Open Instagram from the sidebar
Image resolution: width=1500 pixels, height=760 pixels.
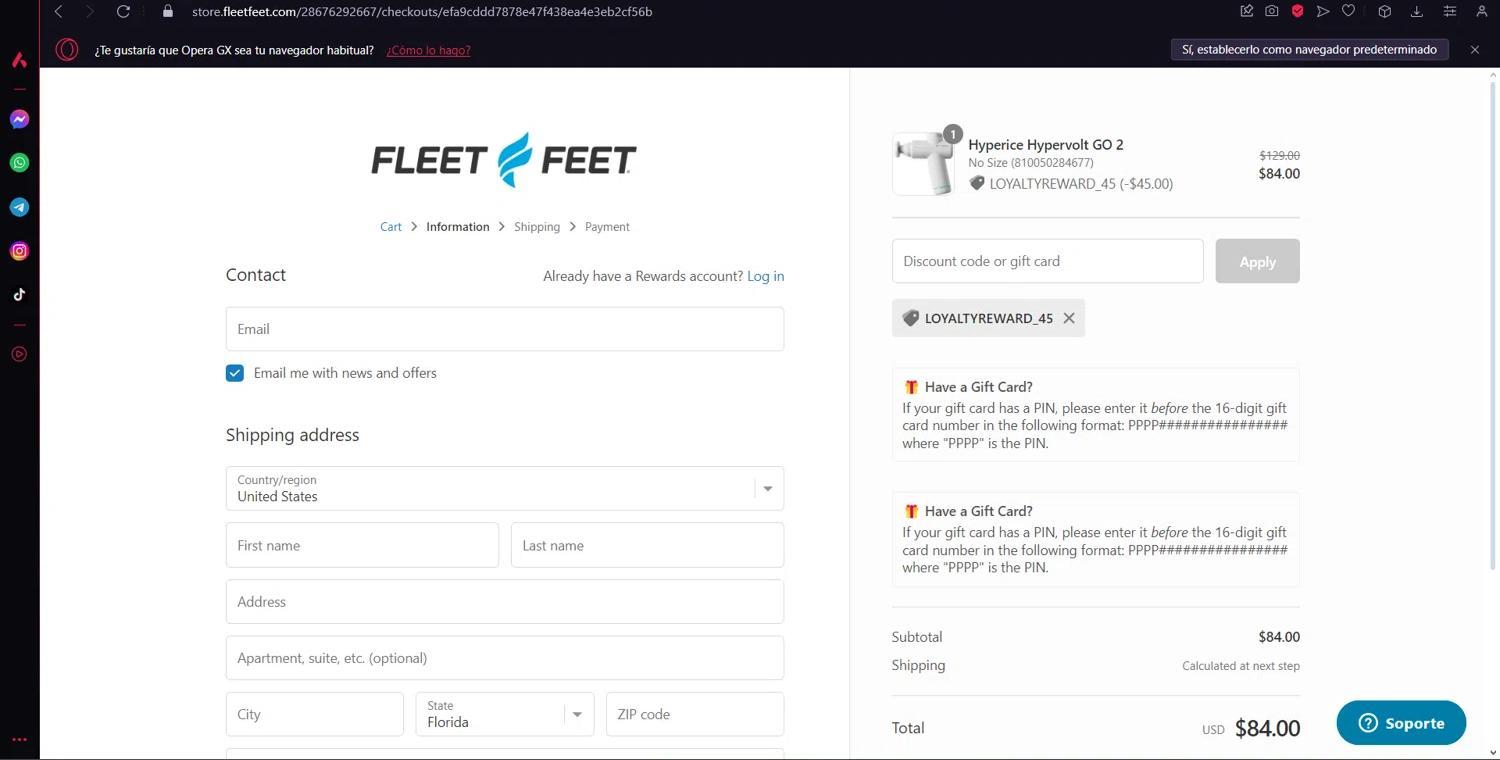pyautogui.click(x=19, y=251)
